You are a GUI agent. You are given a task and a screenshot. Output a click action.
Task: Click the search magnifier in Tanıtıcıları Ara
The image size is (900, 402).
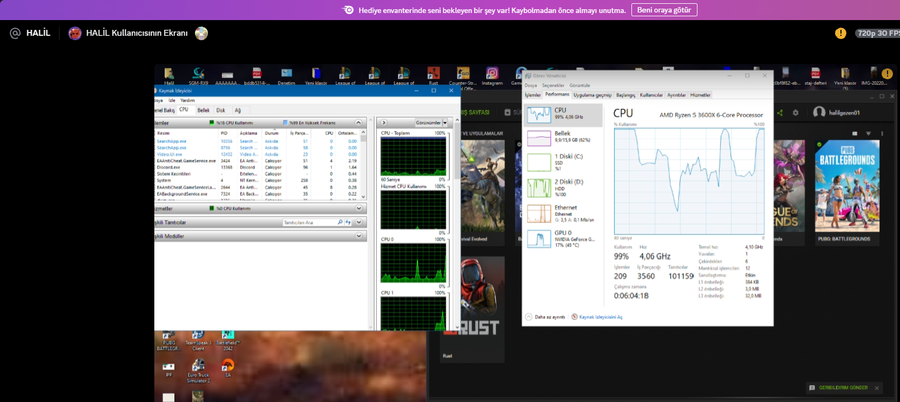[340, 222]
